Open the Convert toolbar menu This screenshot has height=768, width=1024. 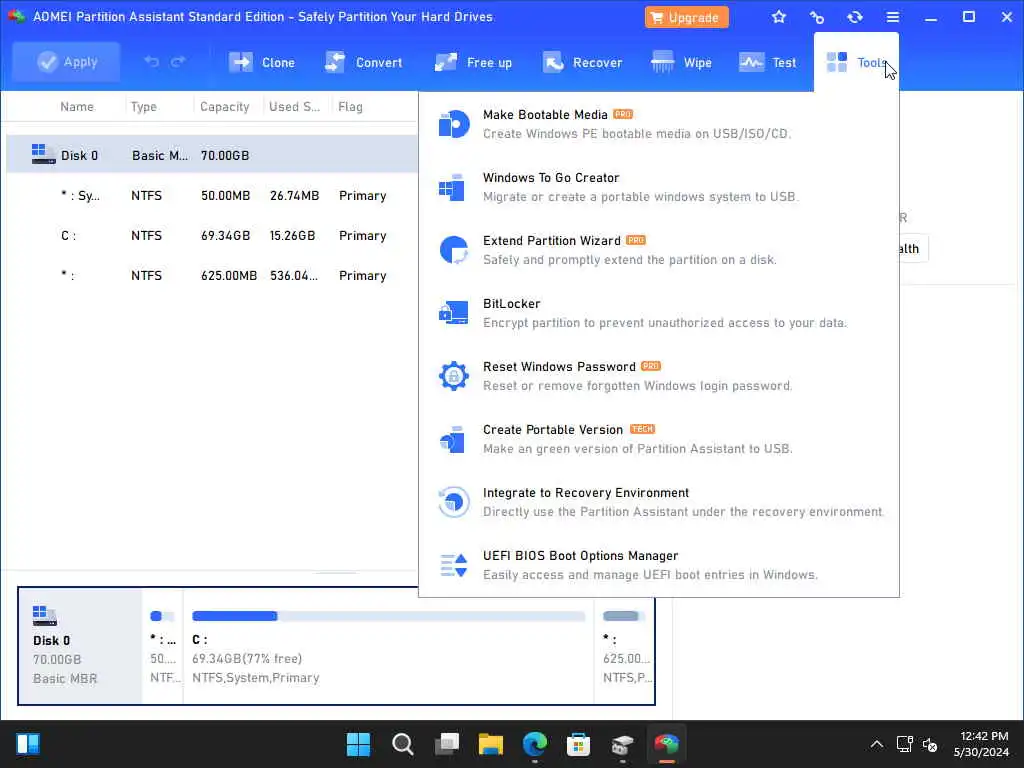point(364,63)
